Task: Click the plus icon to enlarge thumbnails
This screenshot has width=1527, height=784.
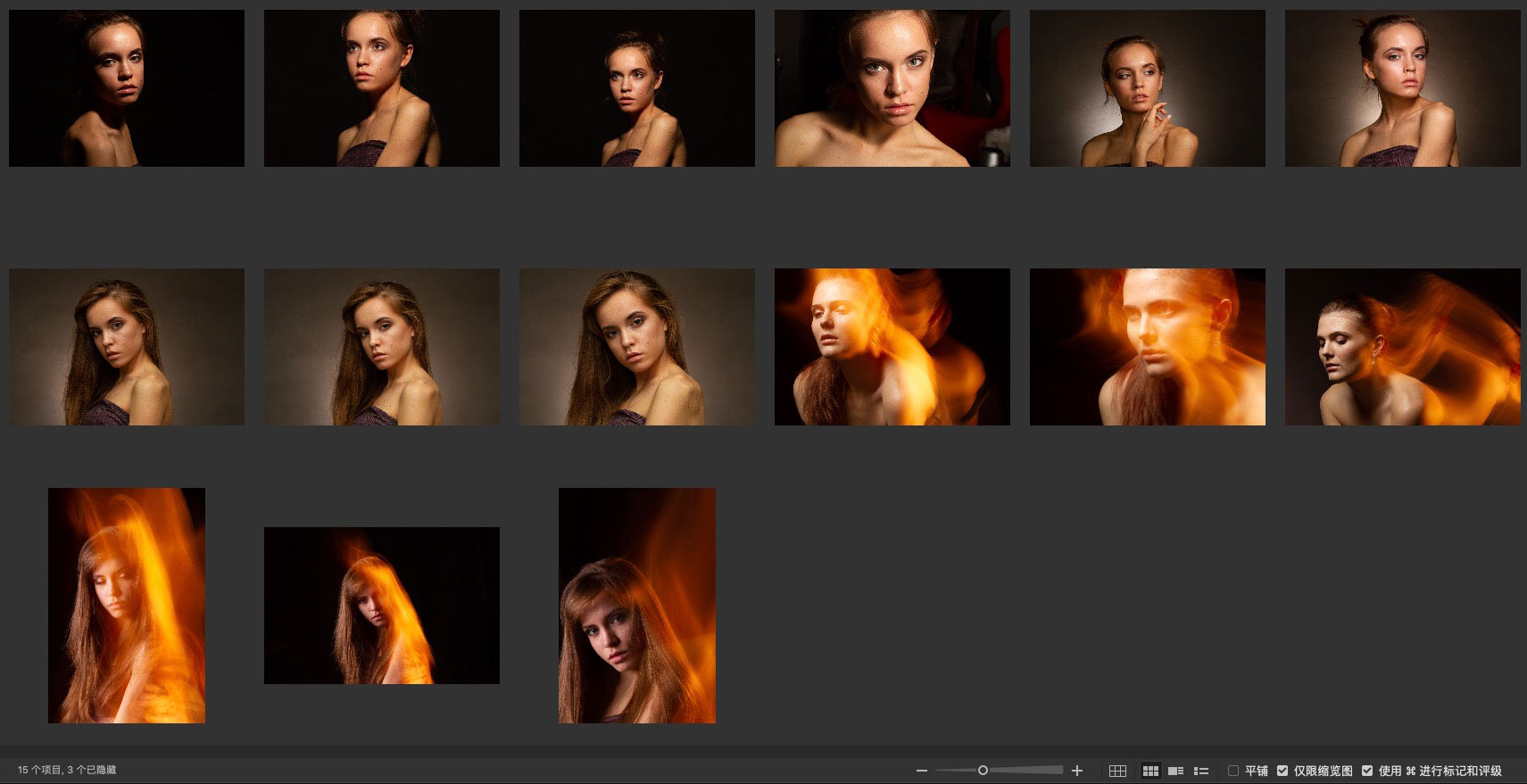Action: coord(1077,771)
